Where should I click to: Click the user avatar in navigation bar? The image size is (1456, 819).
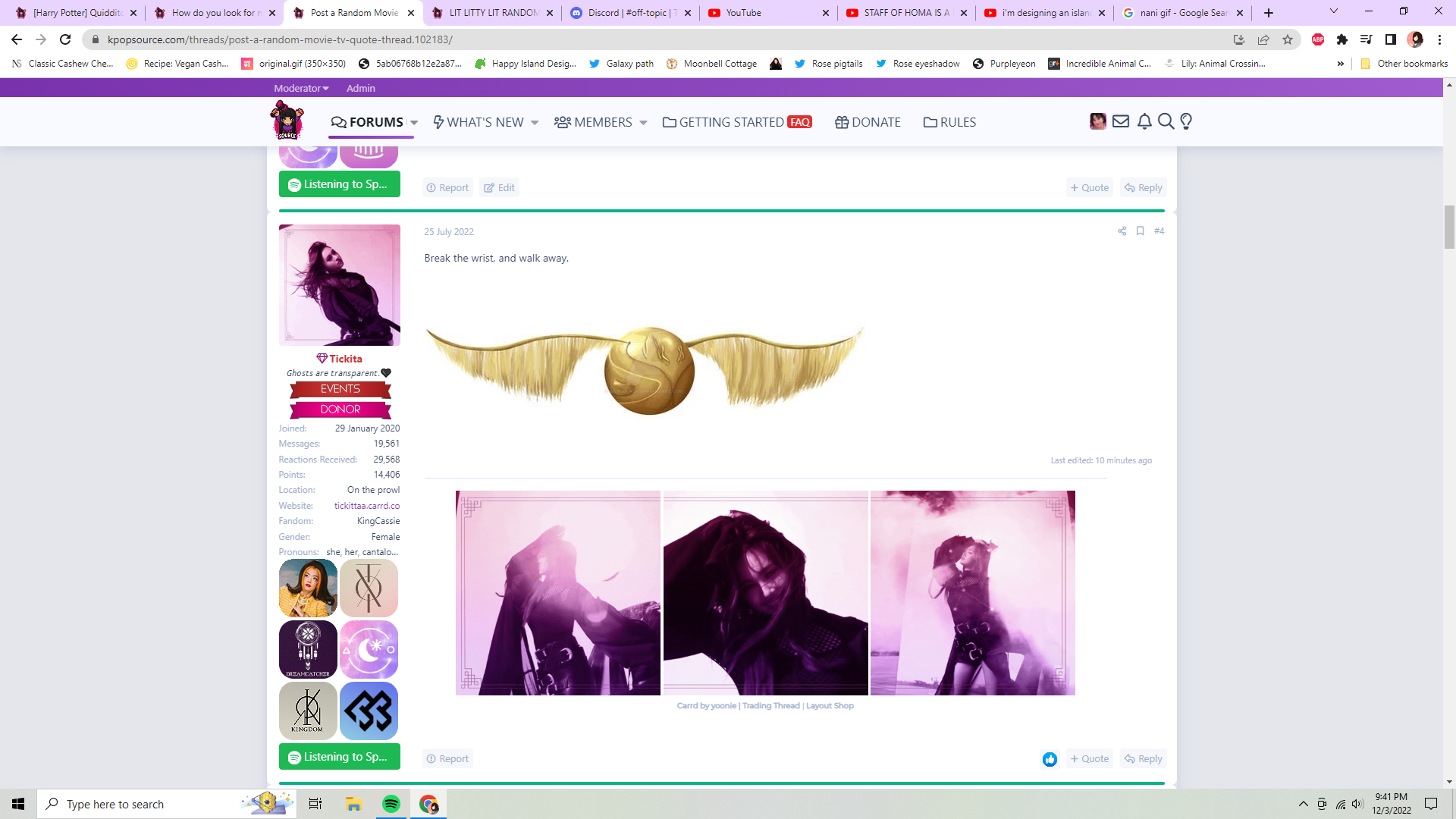(x=1097, y=121)
